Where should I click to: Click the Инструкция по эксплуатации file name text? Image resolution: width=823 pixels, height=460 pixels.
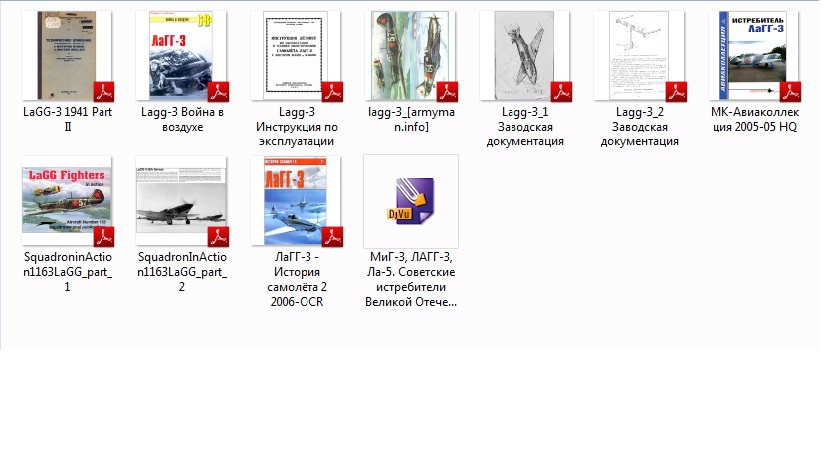pos(296,126)
